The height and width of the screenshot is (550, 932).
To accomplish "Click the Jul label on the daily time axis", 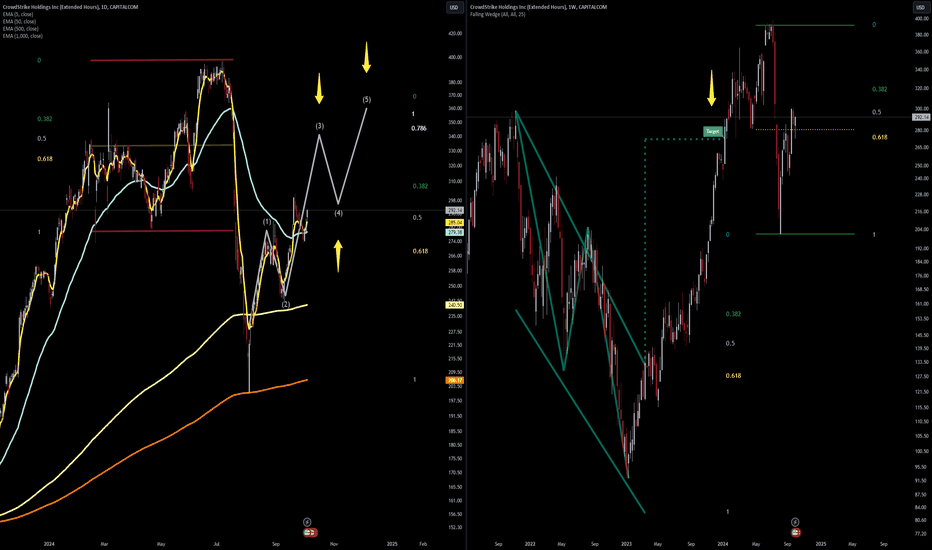I will 216,543.
